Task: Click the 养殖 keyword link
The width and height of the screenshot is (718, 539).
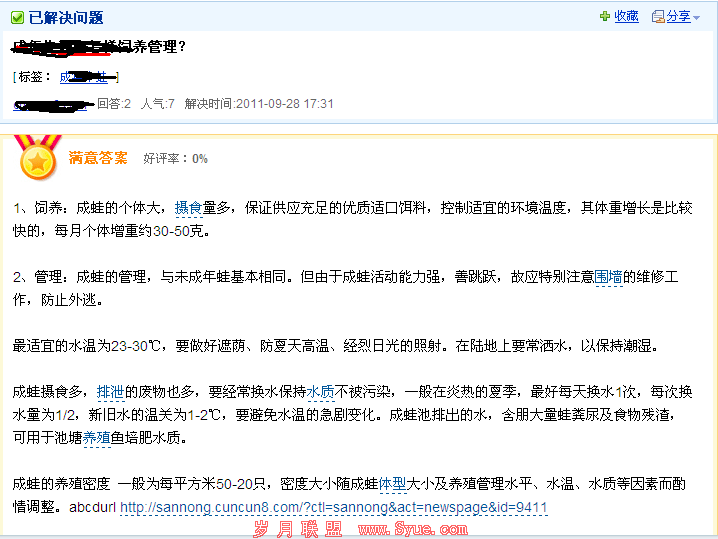Action: pyautogui.click(x=97, y=437)
